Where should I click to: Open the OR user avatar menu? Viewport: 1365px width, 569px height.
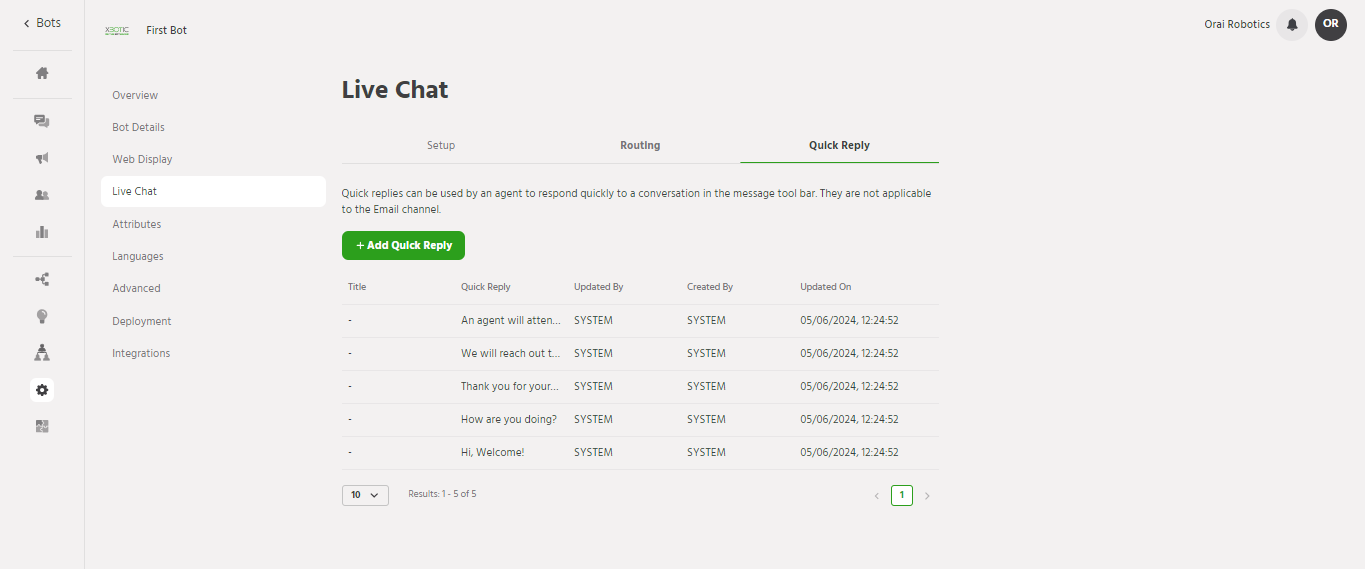point(1330,25)
